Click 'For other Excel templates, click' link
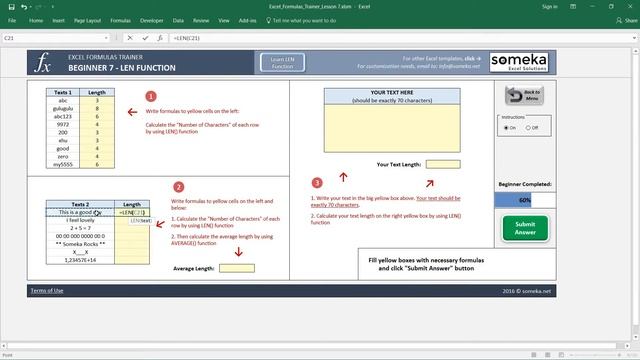640x360 pixels. click(442, 59)
